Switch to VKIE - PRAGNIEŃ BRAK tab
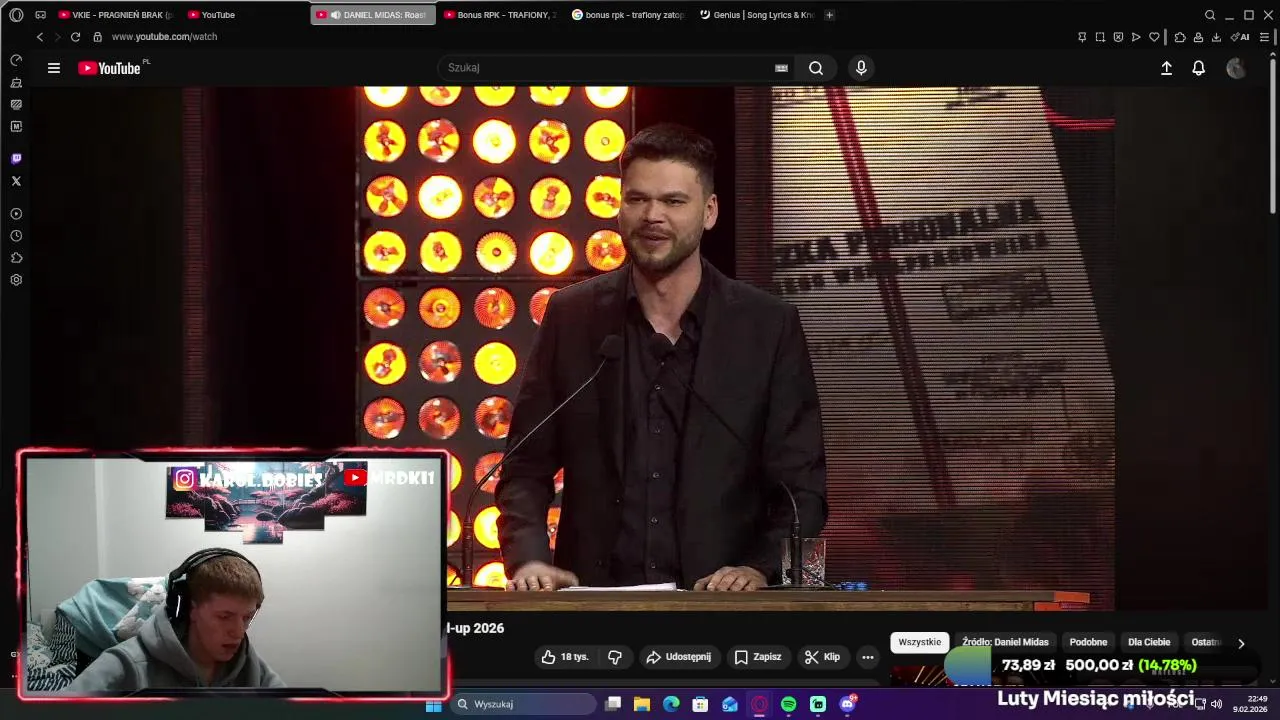 tap(115, 15)
